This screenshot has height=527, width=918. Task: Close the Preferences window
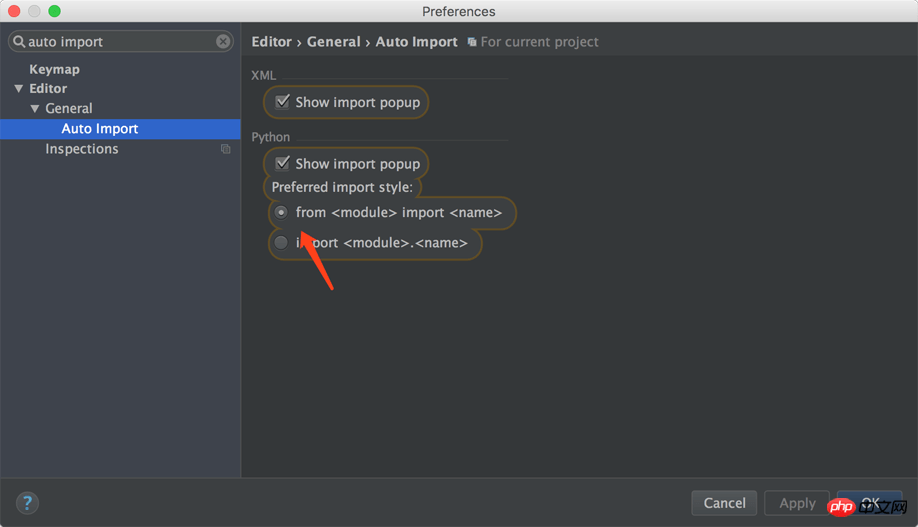click(14, 11)
